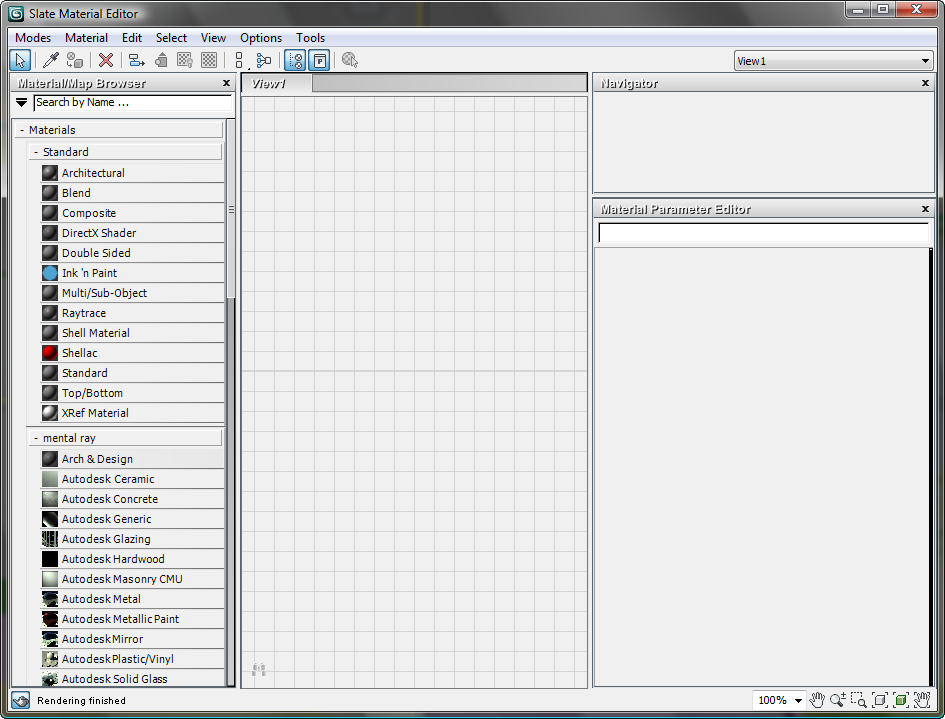This screenshot has width=945, height=719.
Task: Pick material from object with eyedropper
Action: [51, 60]
